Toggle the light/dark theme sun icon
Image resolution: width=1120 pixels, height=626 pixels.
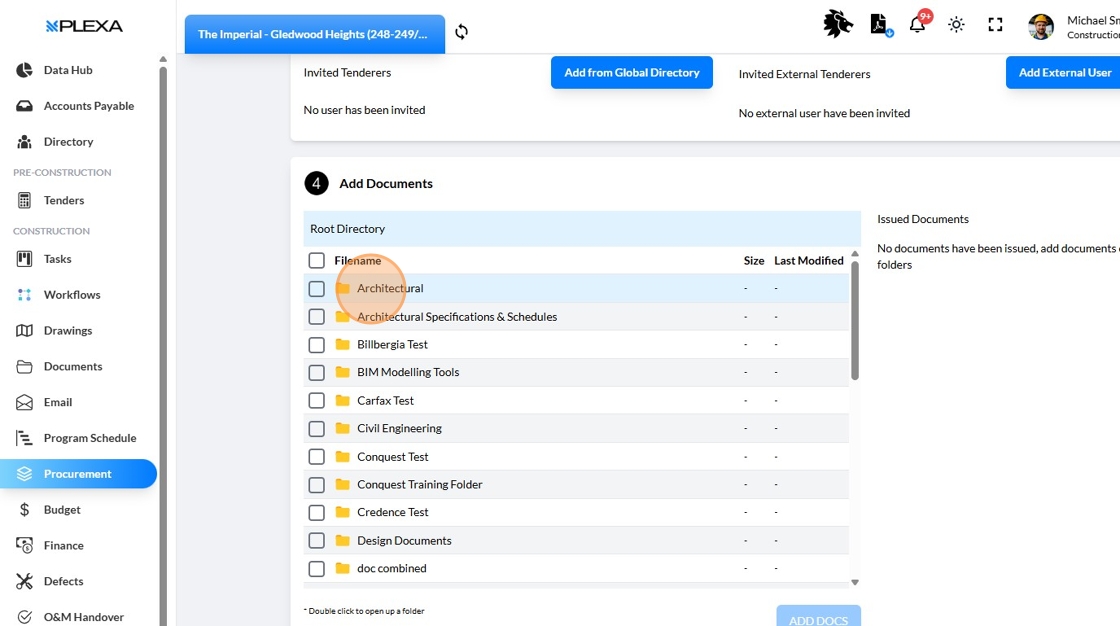coord(956,25)
